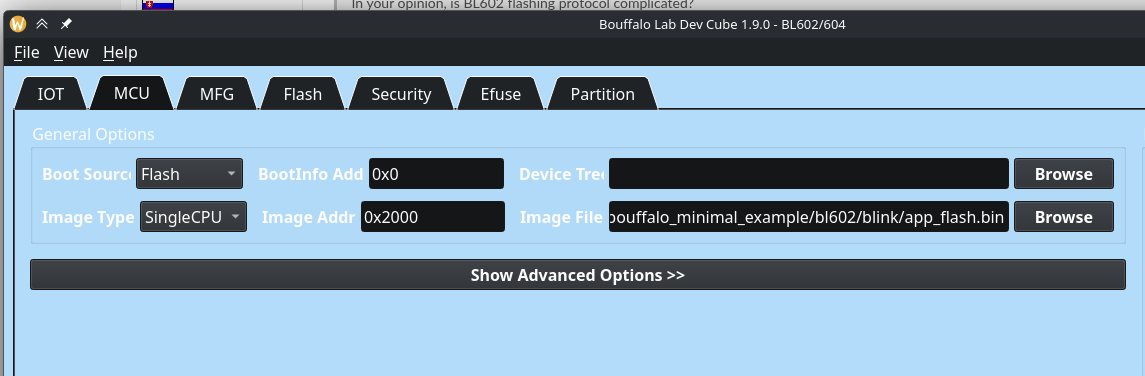
Task: Expand Show Advanced Options
Action: [x=577, y=275]
